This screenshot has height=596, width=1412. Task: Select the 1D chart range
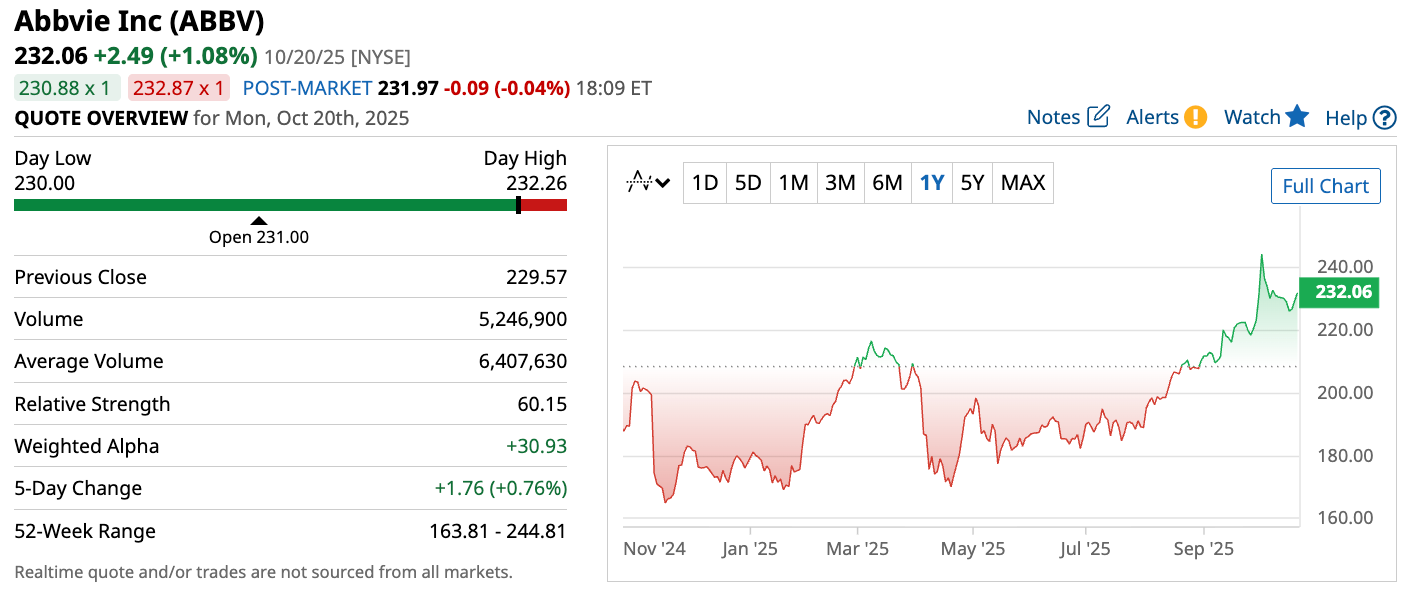click(x=705, y=183)
